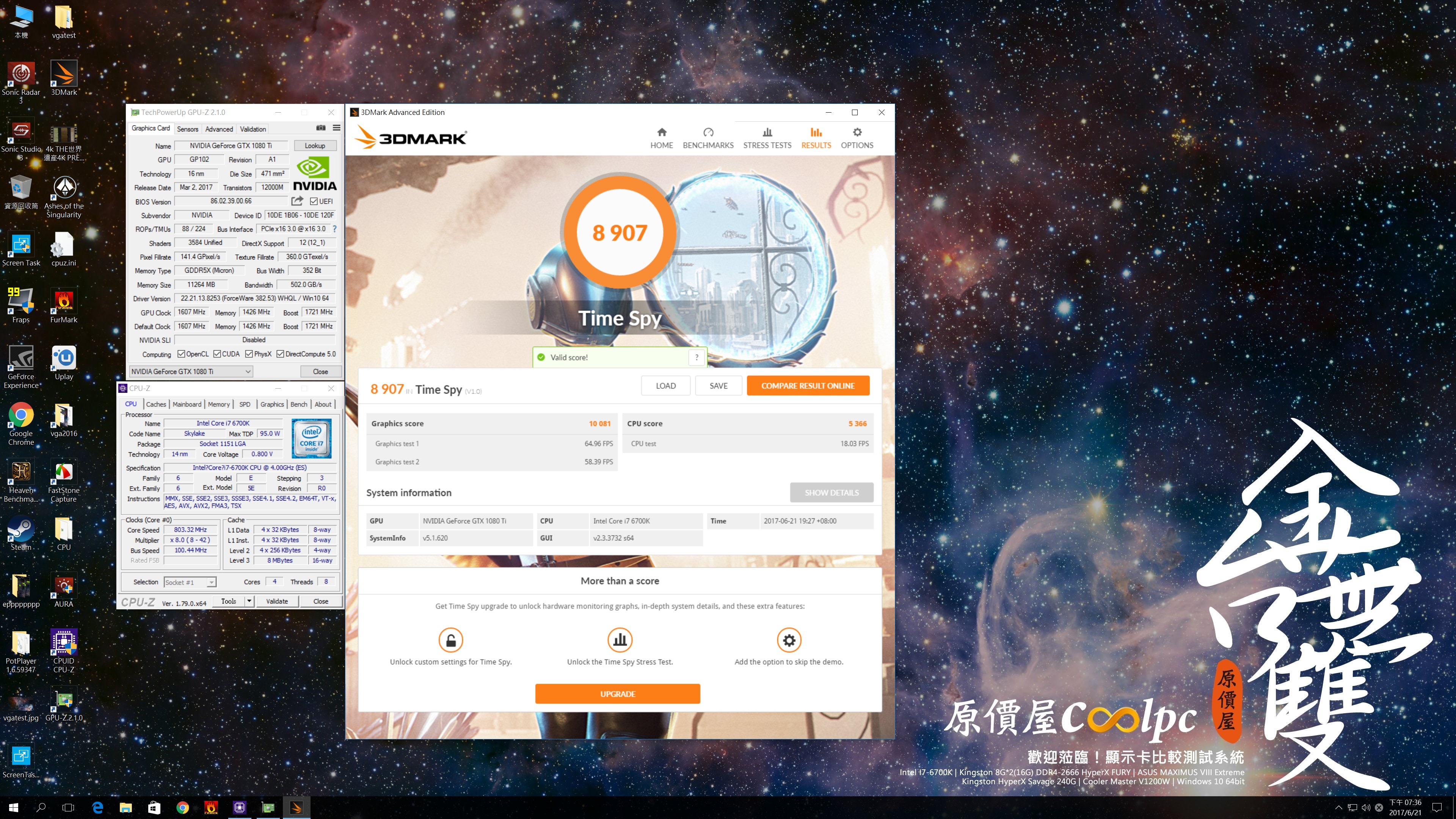This screenshot has width=1456, height=819.
Task: Click COMPARE RESULT ONLINE button
Action: tap(808, 386)
